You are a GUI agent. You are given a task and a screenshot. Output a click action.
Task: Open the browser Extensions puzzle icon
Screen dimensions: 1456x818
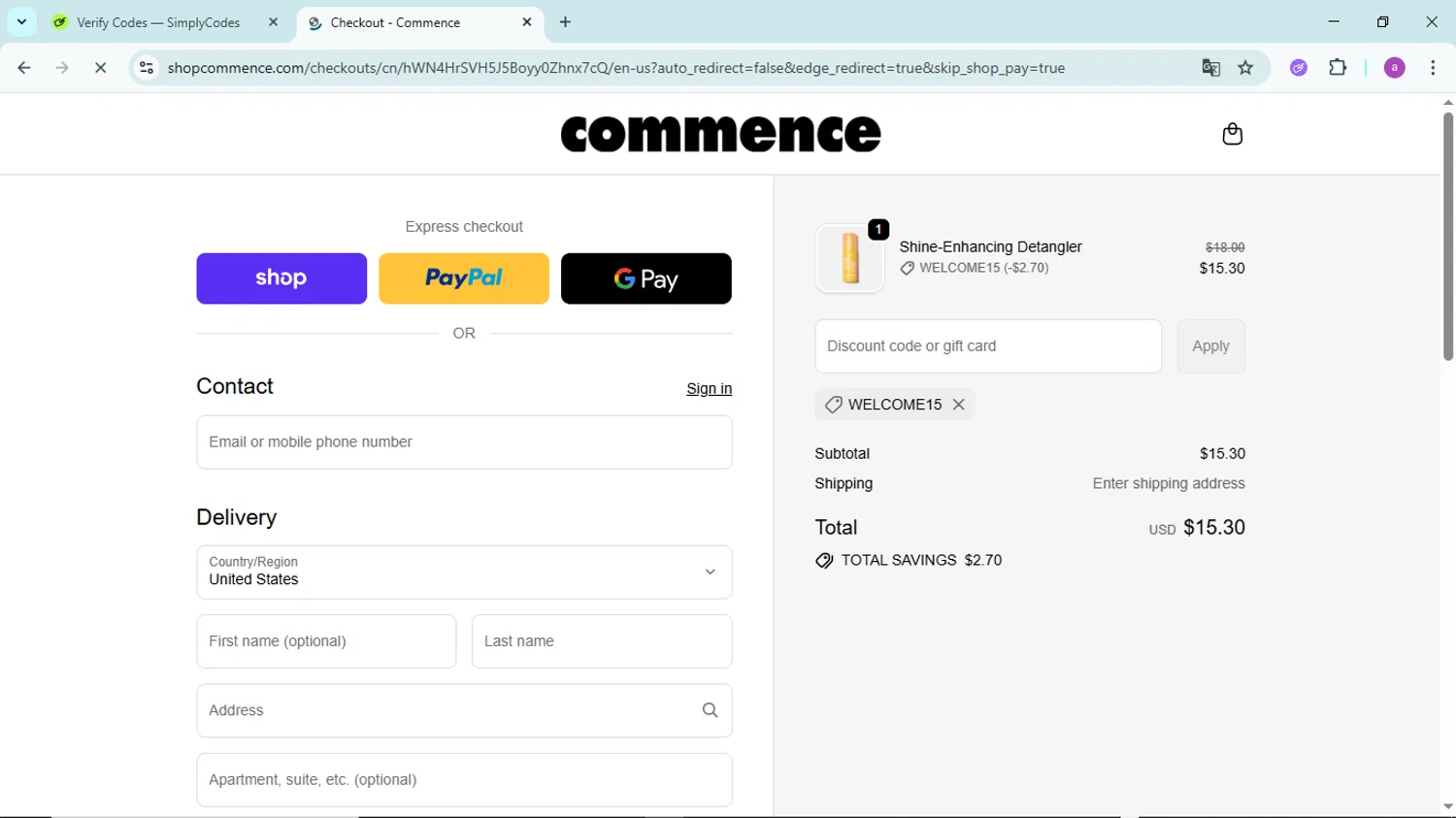tap(1338, 68)
